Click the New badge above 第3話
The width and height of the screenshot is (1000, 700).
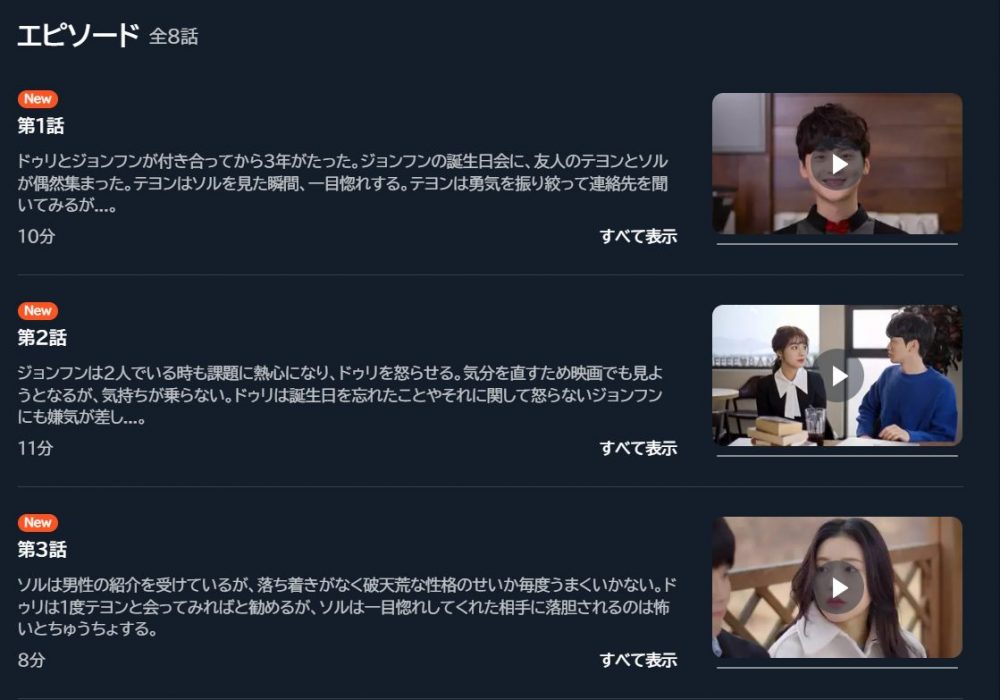point(38,522)
